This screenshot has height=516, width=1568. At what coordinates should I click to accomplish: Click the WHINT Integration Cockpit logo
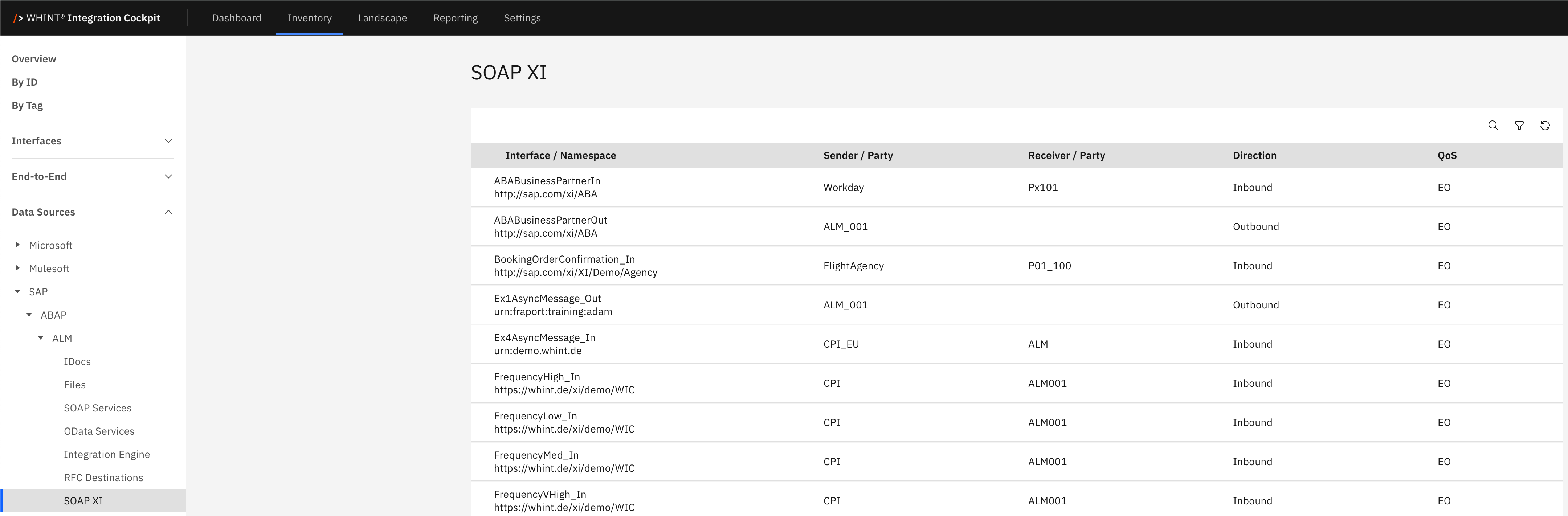[x=86, y=18]
